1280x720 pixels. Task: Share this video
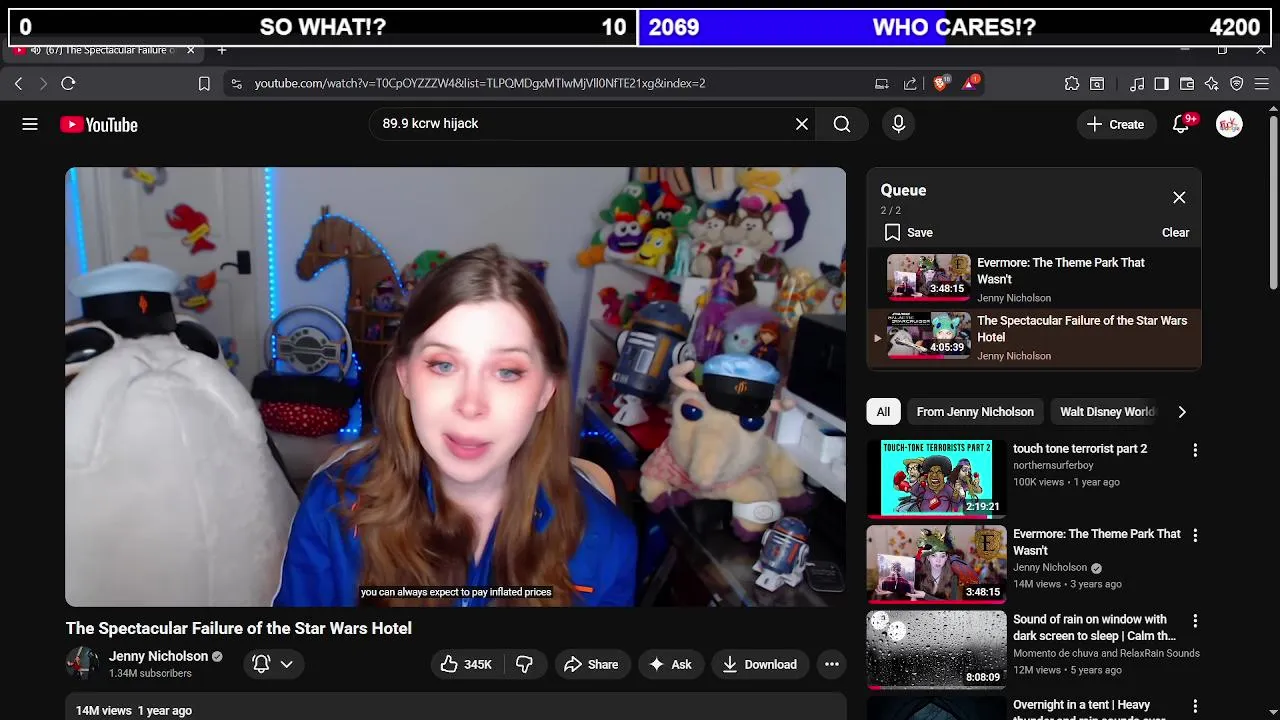coord(590,664)
